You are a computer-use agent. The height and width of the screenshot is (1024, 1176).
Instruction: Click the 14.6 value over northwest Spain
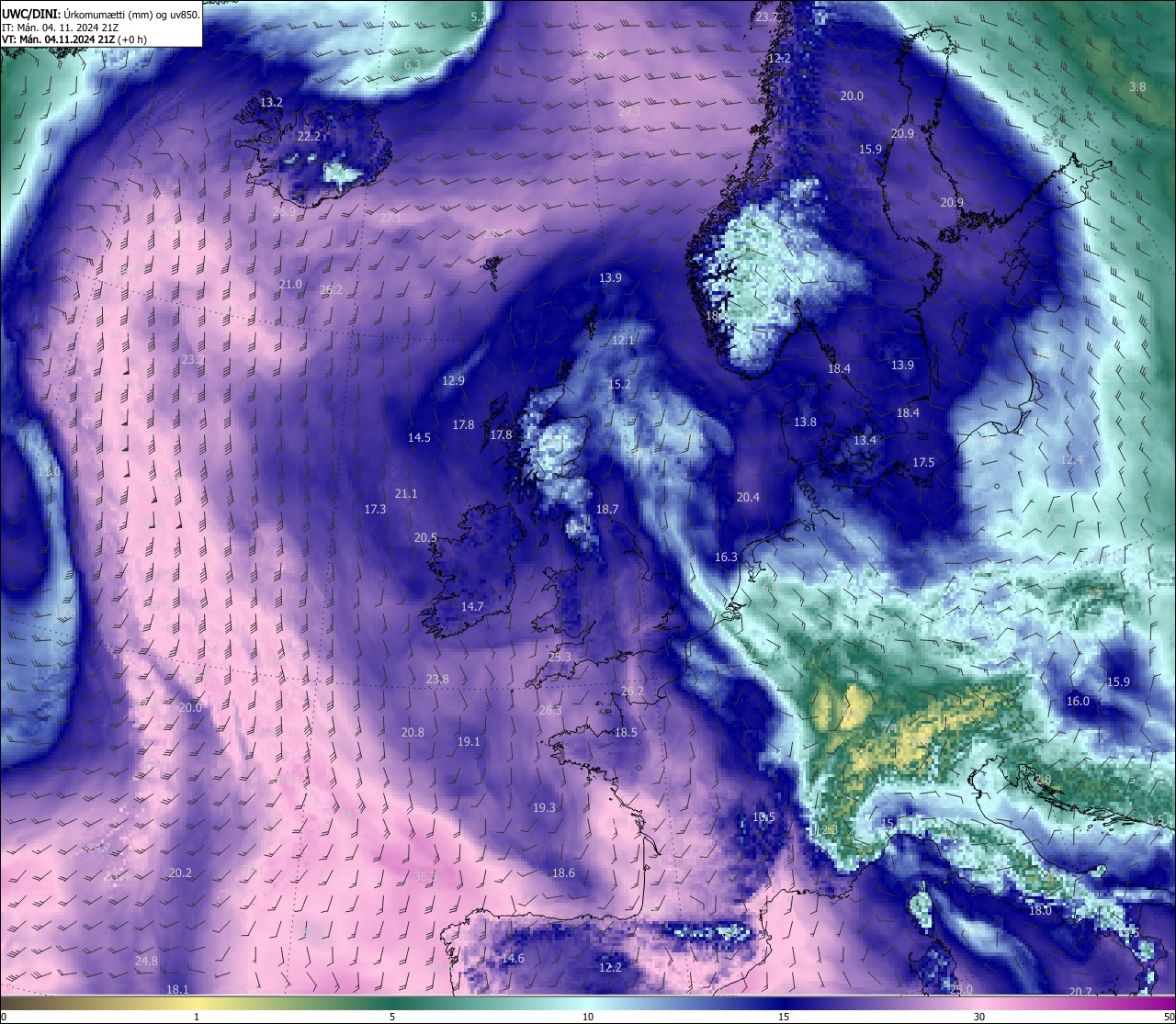(514, 959)
